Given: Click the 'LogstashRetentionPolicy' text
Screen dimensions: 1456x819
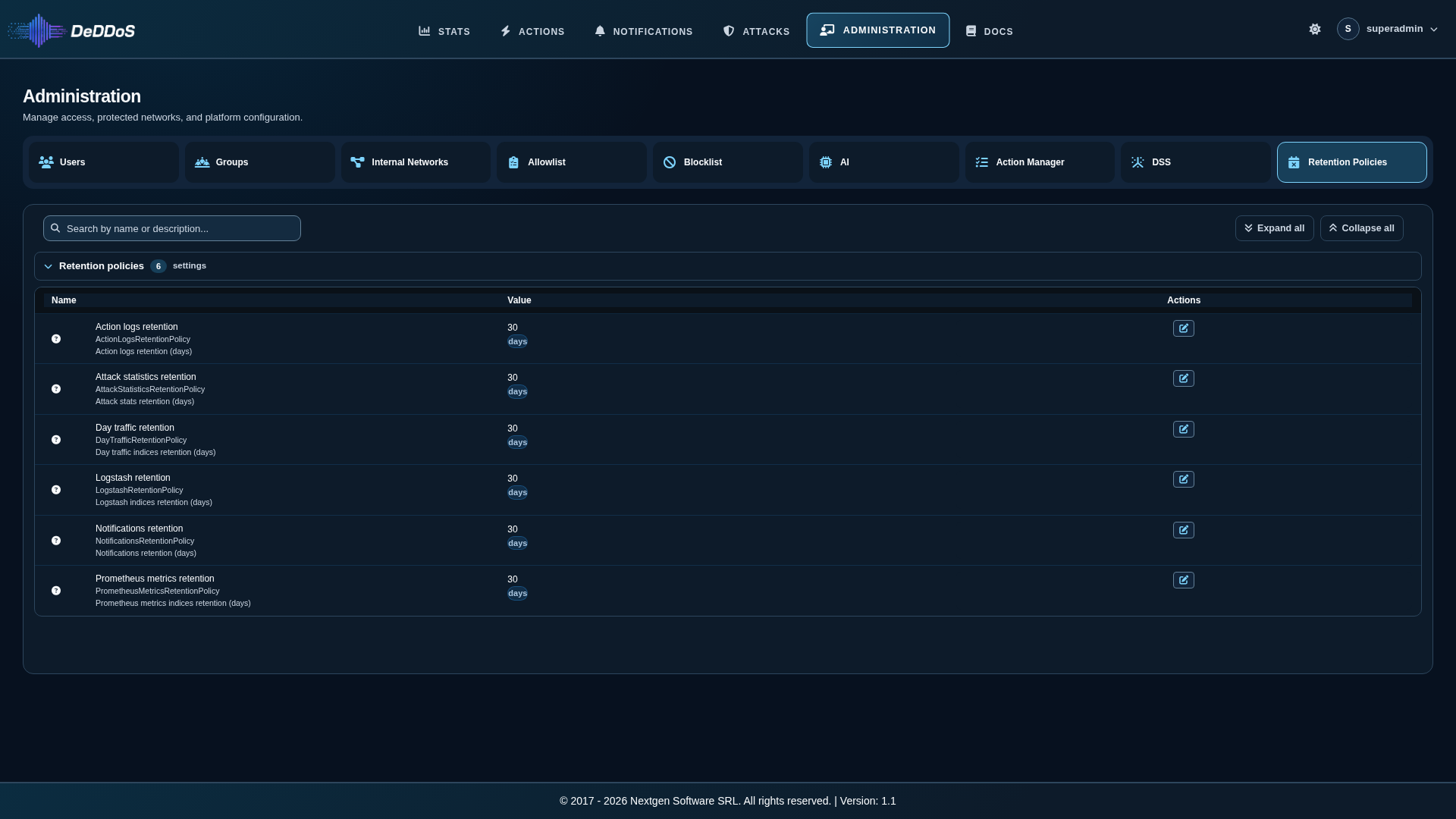Looking at the screenshot, I should pyautogui.click(x=139, y=490).
